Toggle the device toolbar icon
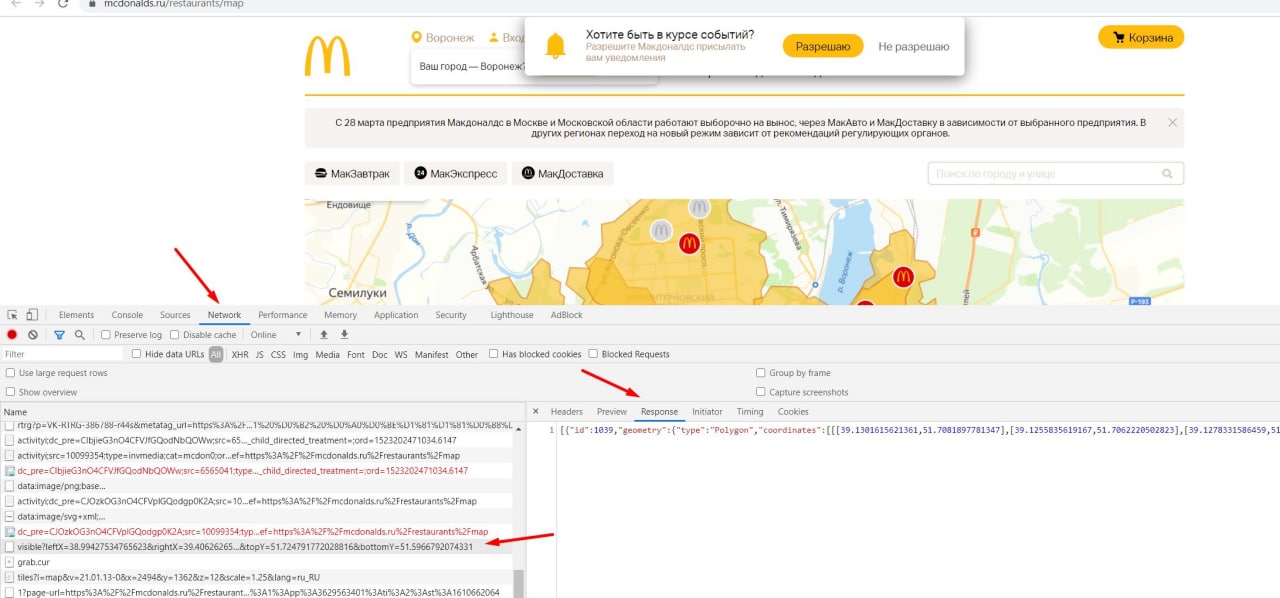Screen dimensions: 1280x598 [x=32, y=315]
